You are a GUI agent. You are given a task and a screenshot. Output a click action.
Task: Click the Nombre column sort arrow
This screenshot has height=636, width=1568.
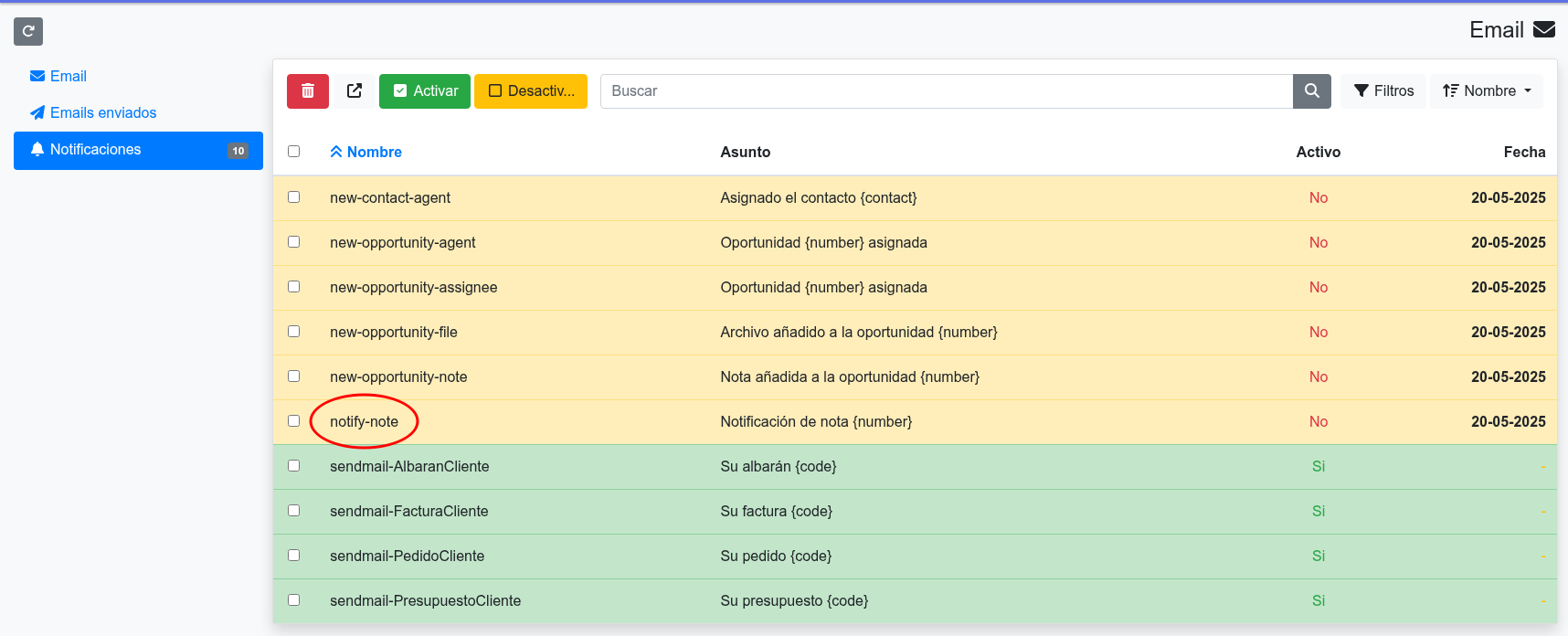tap(336, 152)
